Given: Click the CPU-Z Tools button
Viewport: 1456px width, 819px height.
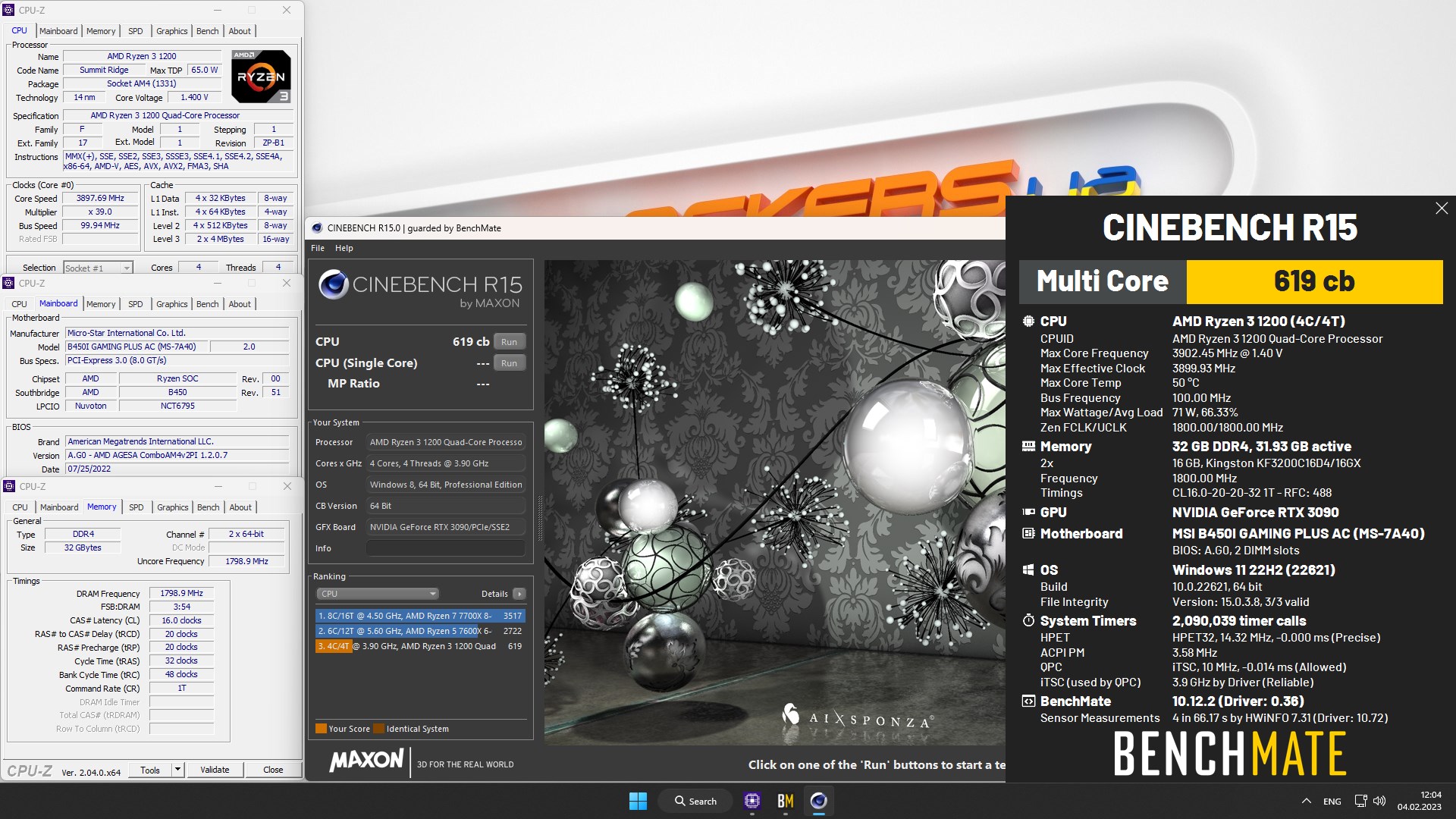Looking at the screenshot, I should (150, 770).
